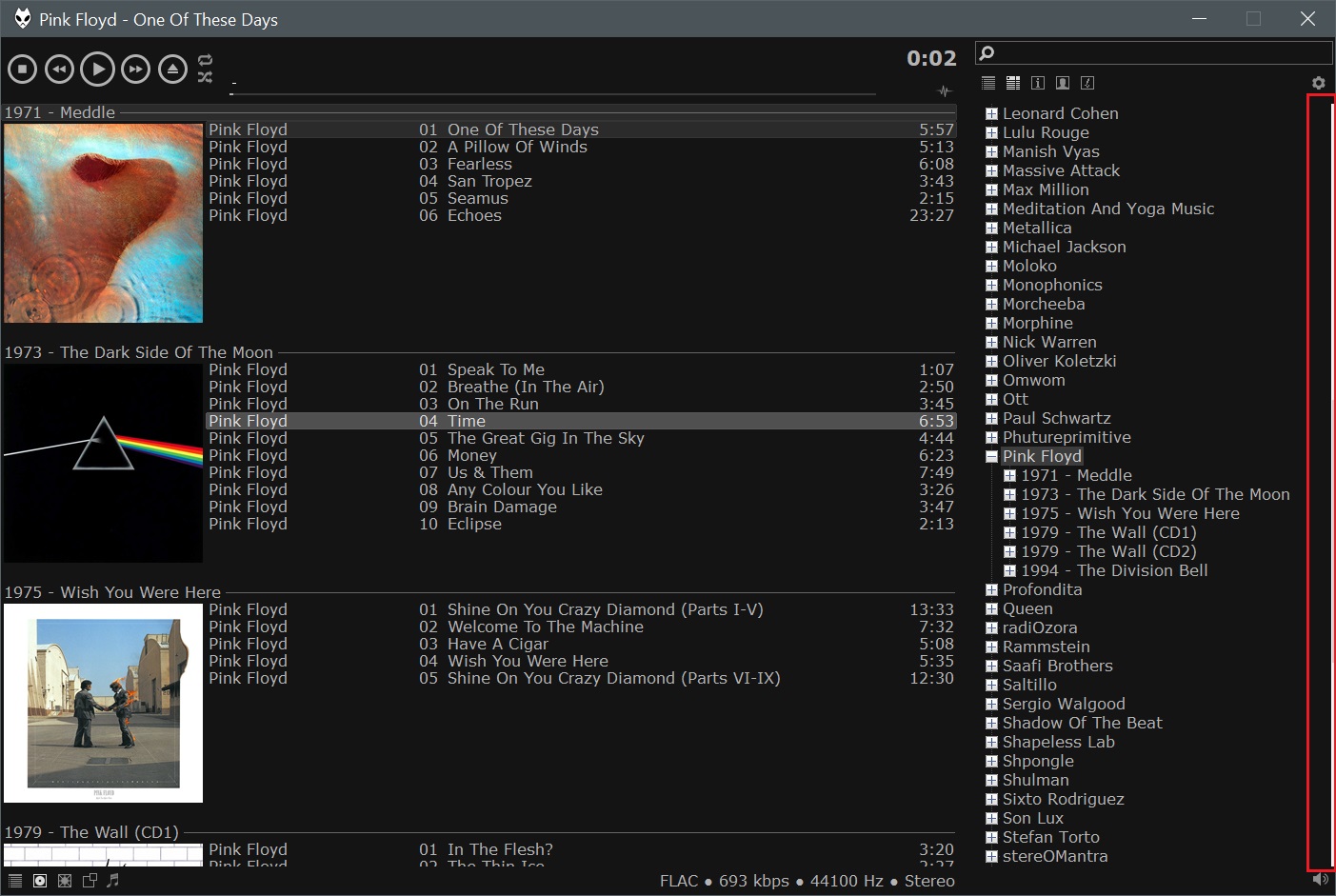1336x896 pixels.
Task: Select the track 'Money' in playlist
Action: pos(472,455)
